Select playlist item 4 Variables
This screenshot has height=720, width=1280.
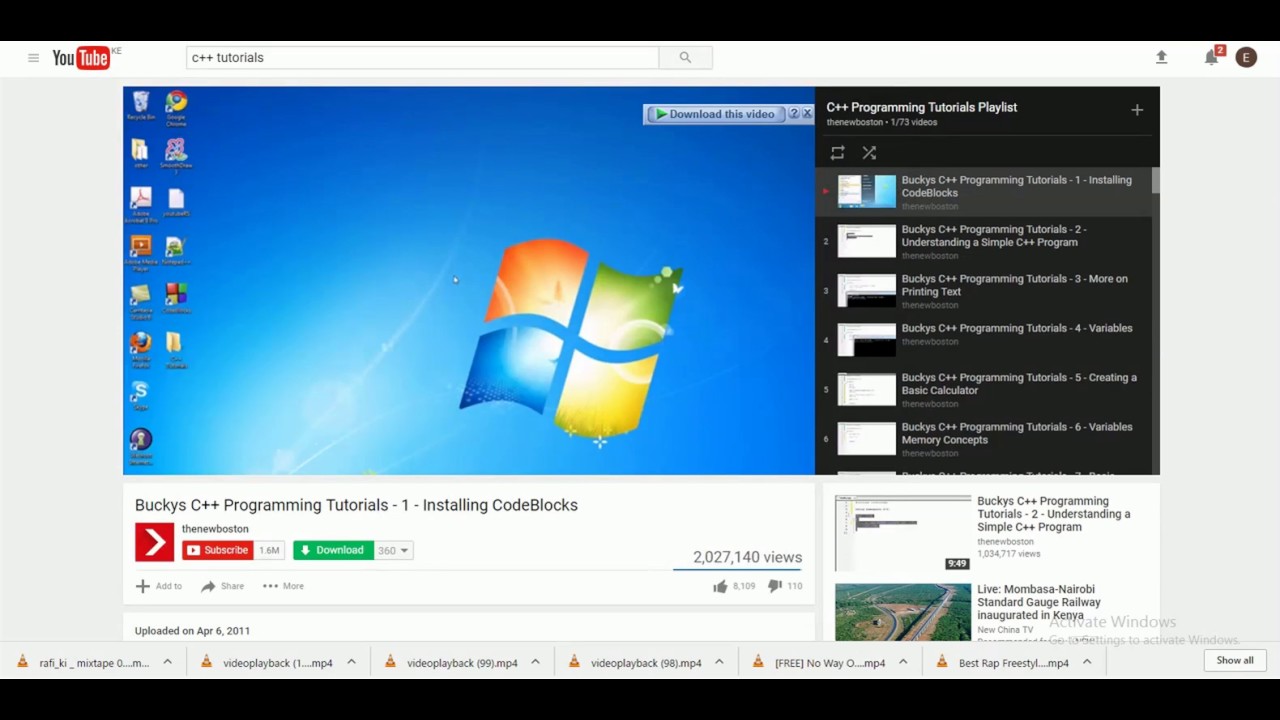point(983,340)
